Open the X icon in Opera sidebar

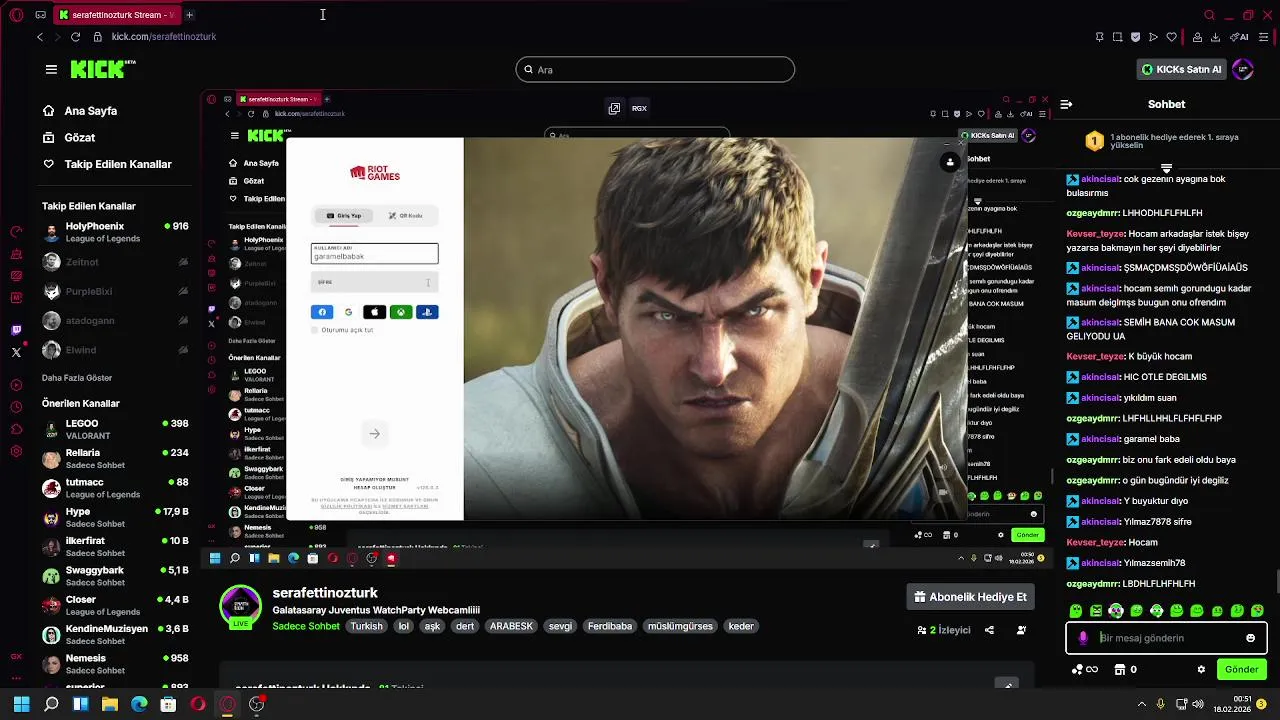point(16,352)
